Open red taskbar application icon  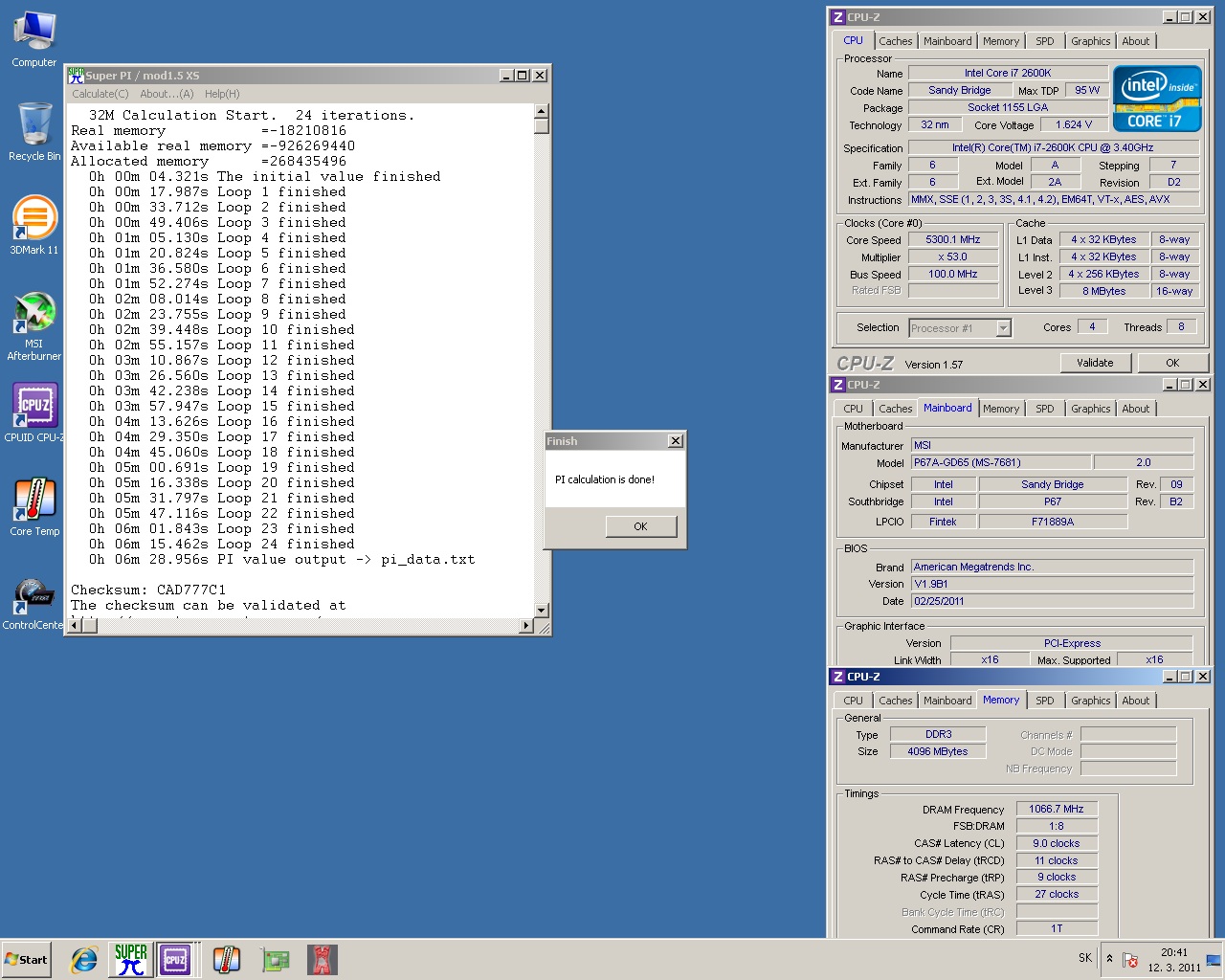coord(322,960)
